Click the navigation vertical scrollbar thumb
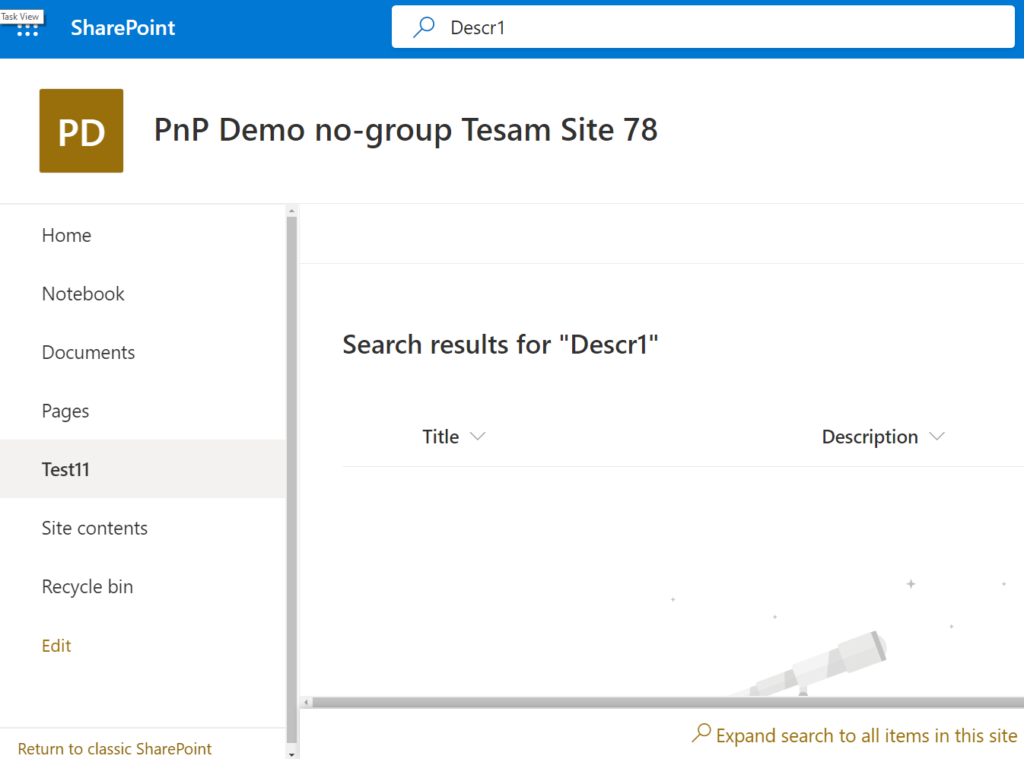The image size is (1024, 759). pos(292,480)
